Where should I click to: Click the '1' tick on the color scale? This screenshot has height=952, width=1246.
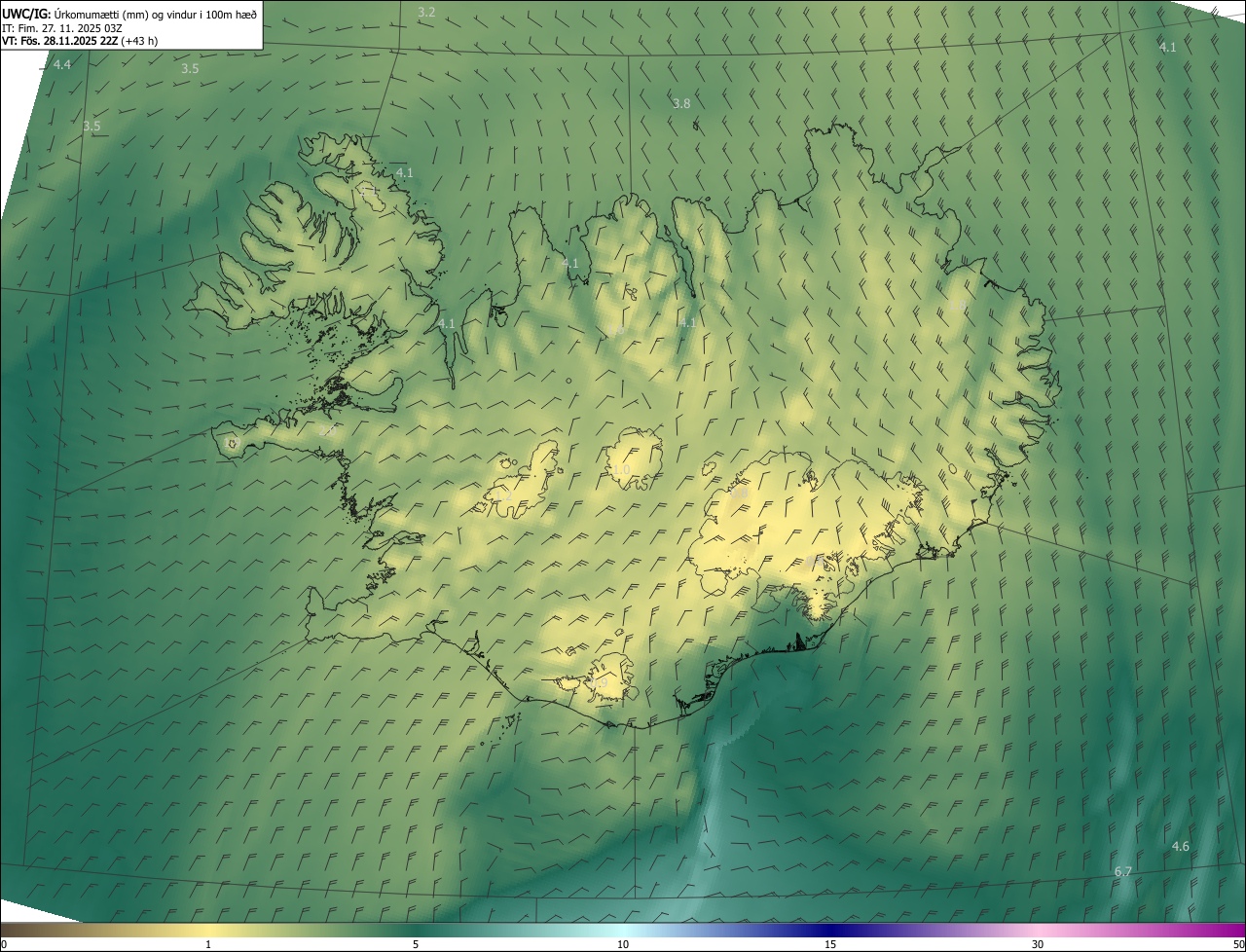(x=208, y=944)
